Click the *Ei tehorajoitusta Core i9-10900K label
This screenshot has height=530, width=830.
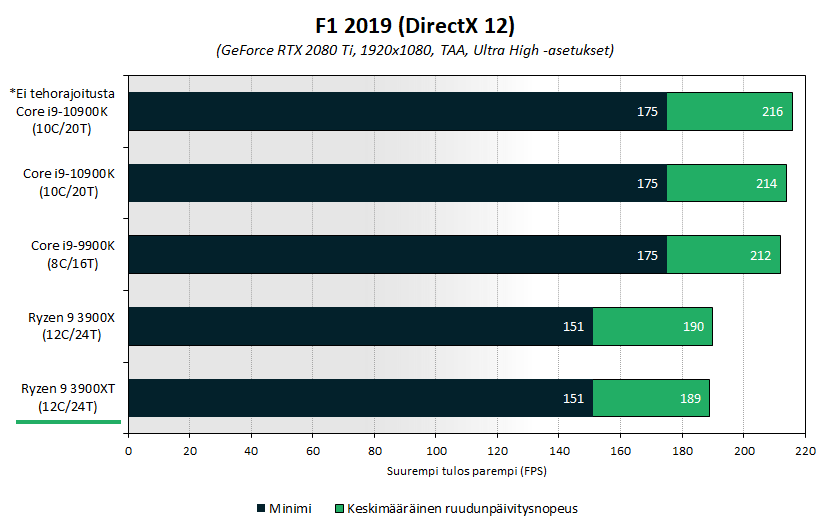pyautogui.click(x=62, y=111)
